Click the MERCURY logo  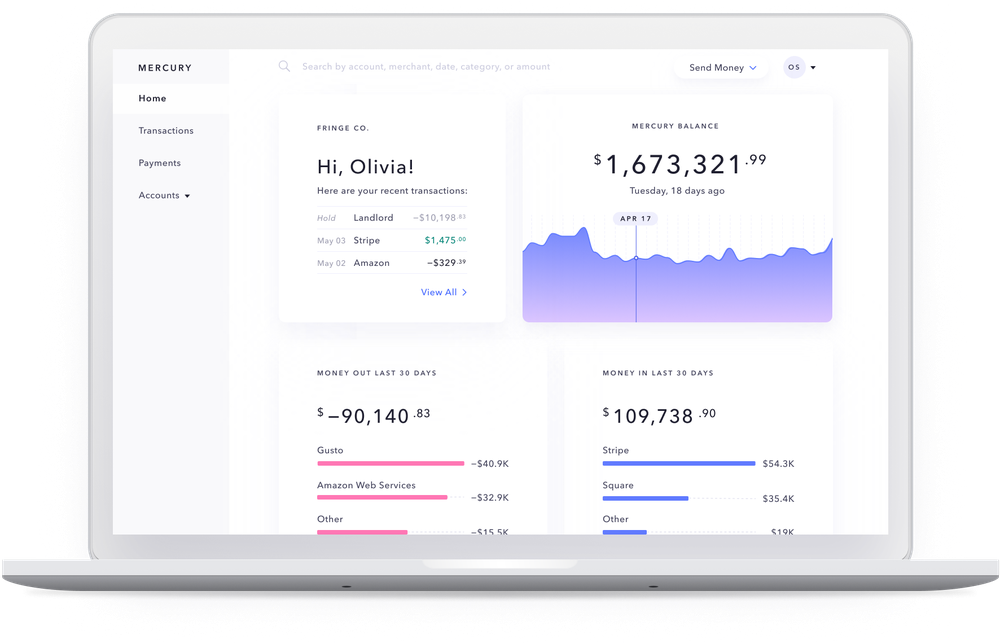[165, 68]
